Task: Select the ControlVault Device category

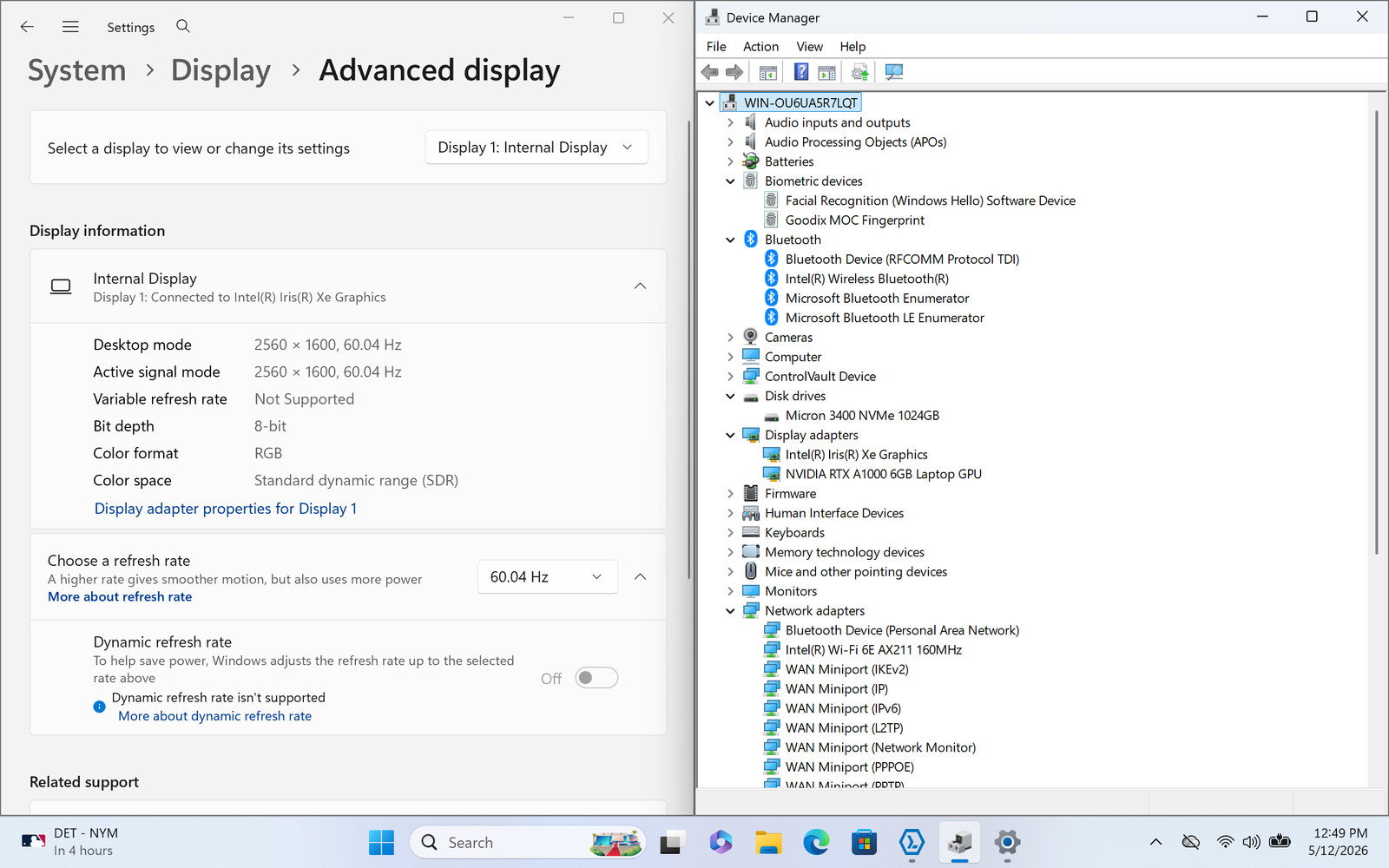Action: pos(820,377)
